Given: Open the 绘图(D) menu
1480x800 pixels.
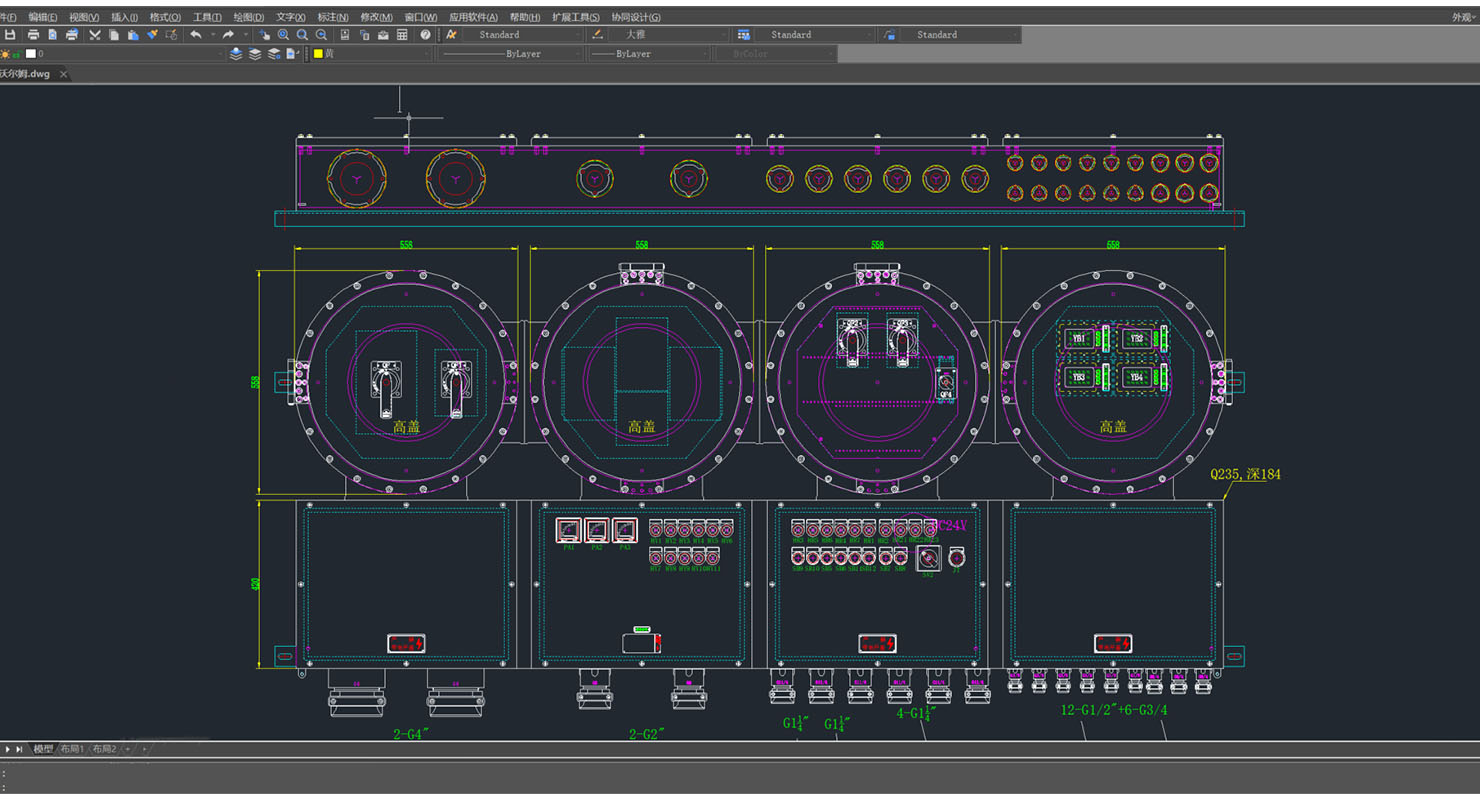Looking at the screenshot, I should pyautogui.click(x=248, y=17).
